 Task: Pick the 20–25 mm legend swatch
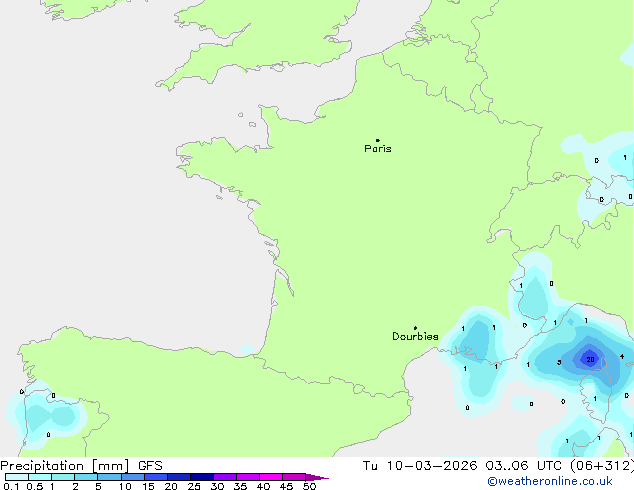click(x=179, y=477)
